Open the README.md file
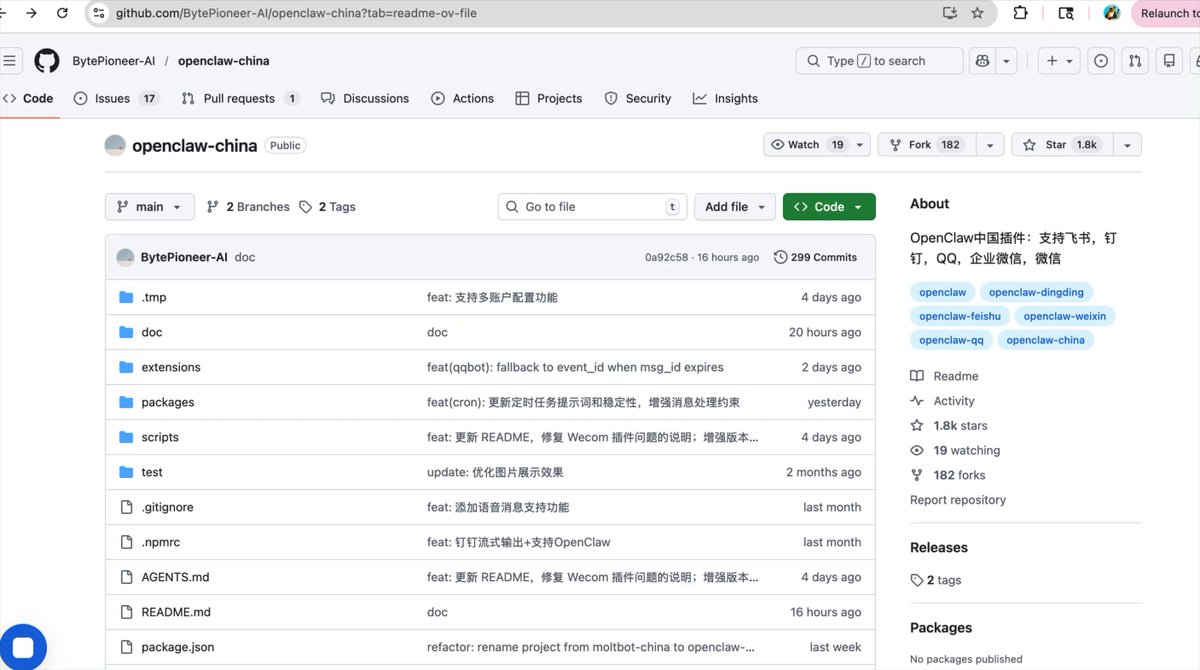 (176, 612)
